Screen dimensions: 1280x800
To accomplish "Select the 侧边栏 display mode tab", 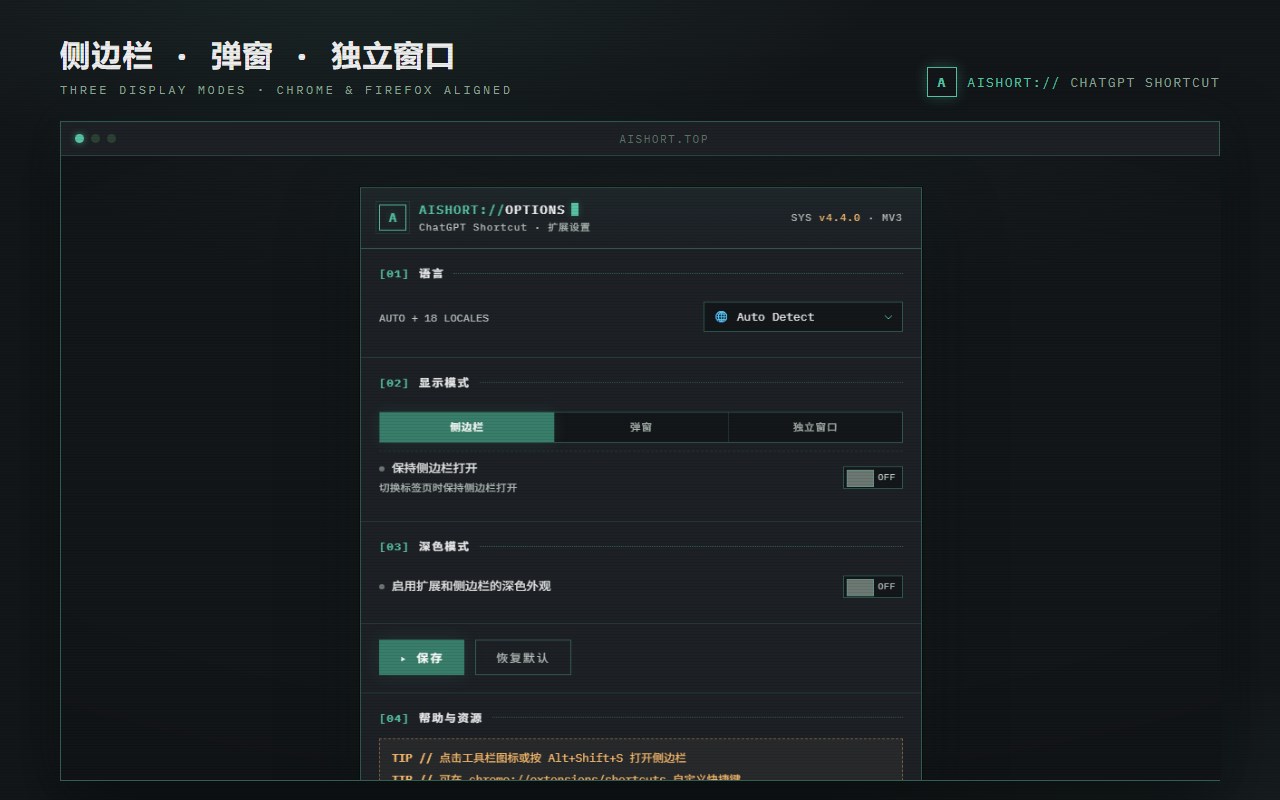I will pyautogui.click(x=466, y=427).
